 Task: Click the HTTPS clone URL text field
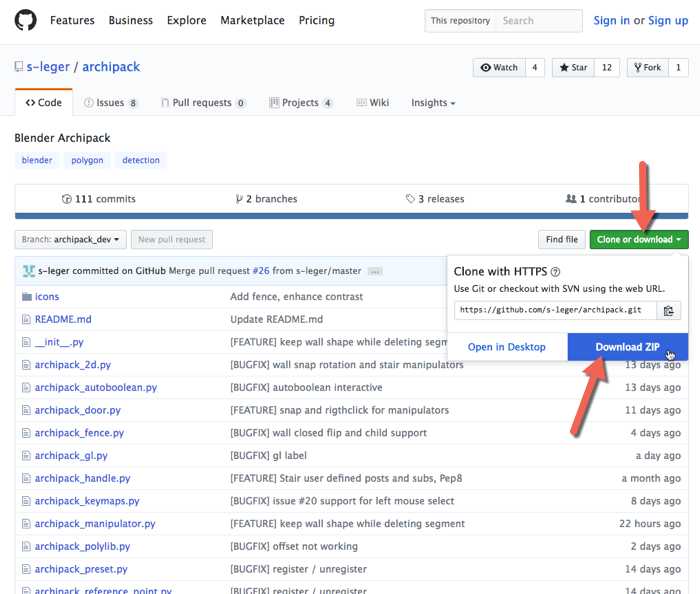pos(555,311)
